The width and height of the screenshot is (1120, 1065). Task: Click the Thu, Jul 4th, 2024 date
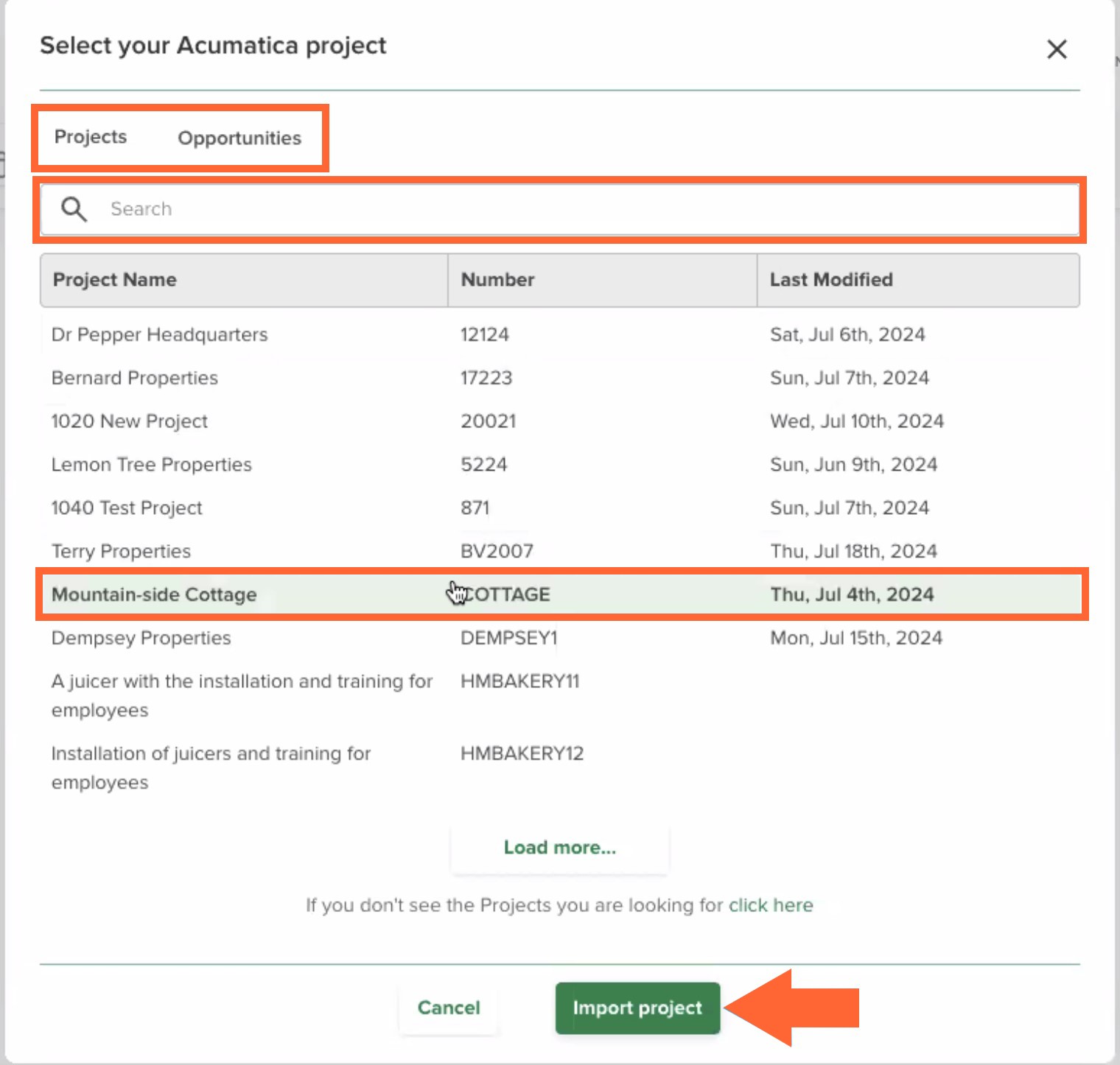click(x=853, y=594)
